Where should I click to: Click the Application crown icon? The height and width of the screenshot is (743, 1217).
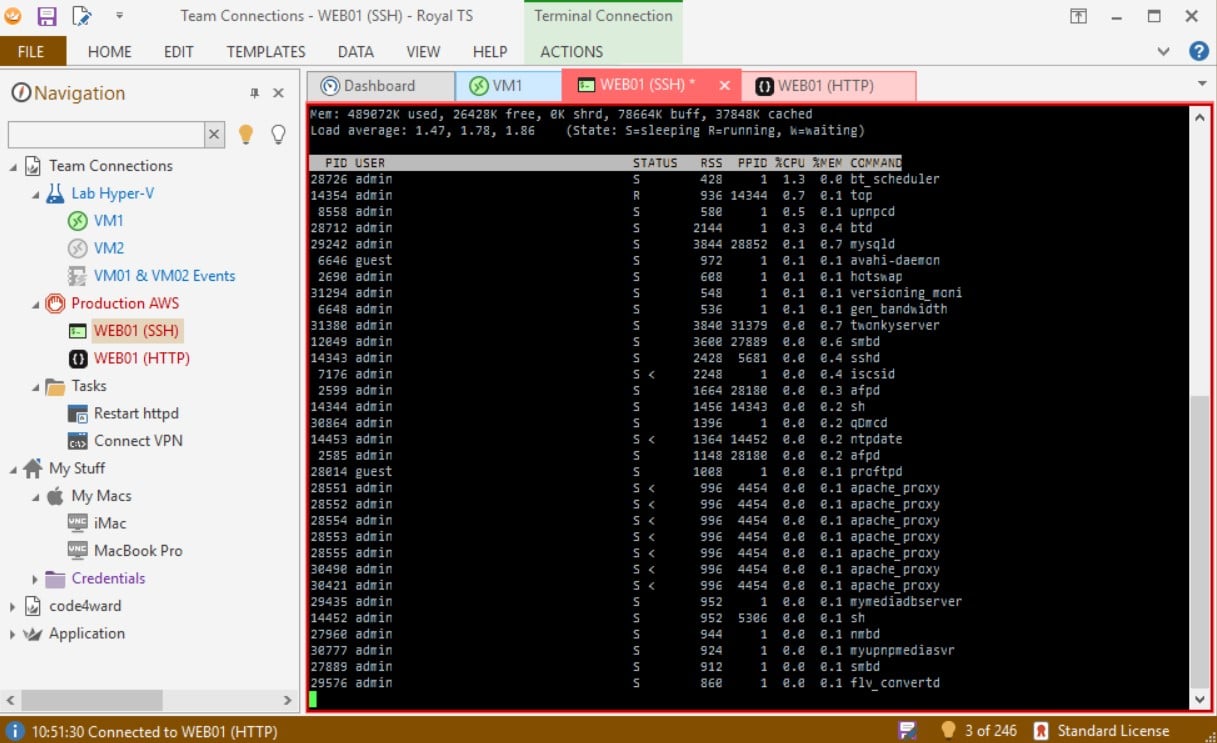tap(33, 634)
